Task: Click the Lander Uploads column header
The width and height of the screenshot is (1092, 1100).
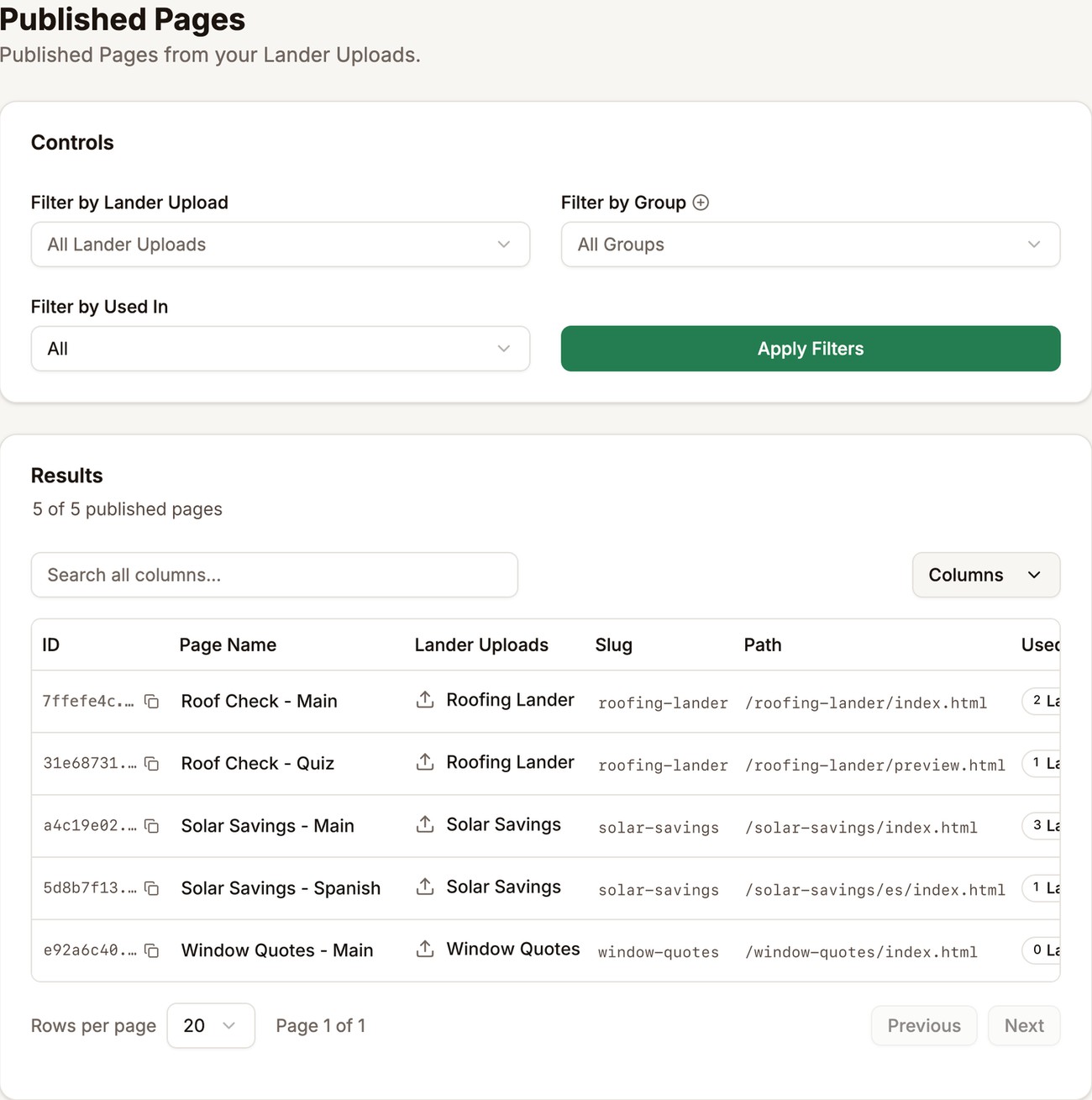Action: click(x=481, y=645)
